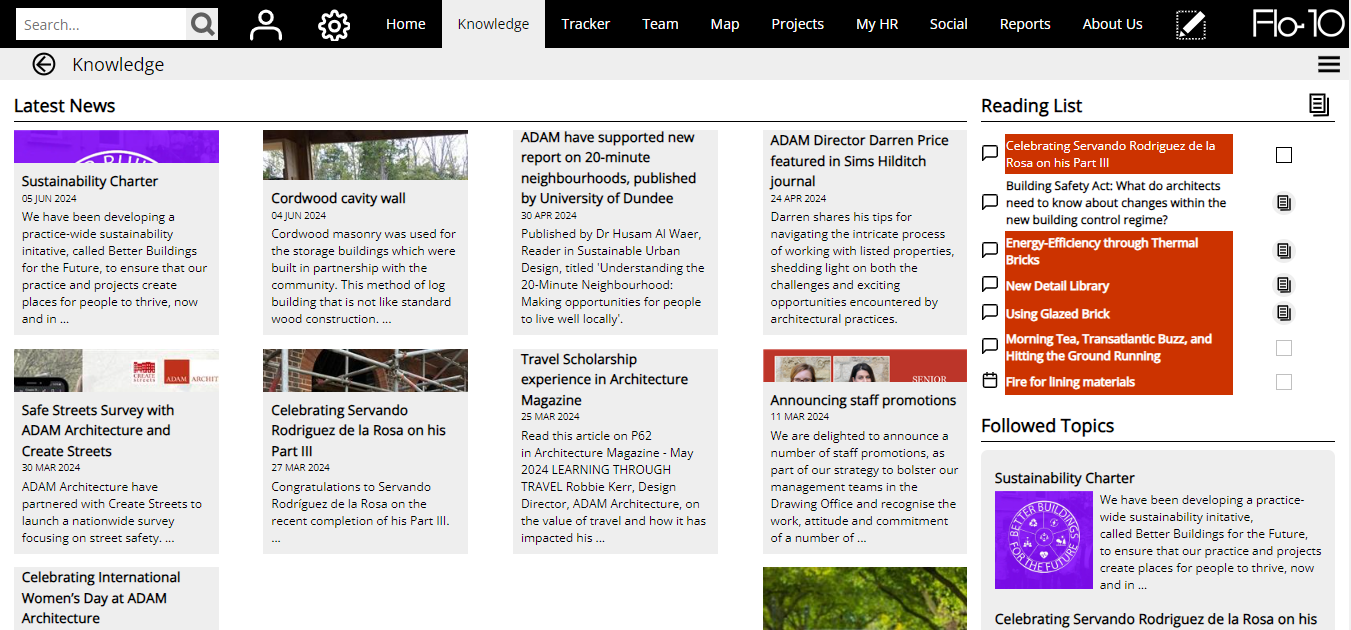1351x630 pixels.
Task: Open the Reports tab
Action: pos(1025,24)
